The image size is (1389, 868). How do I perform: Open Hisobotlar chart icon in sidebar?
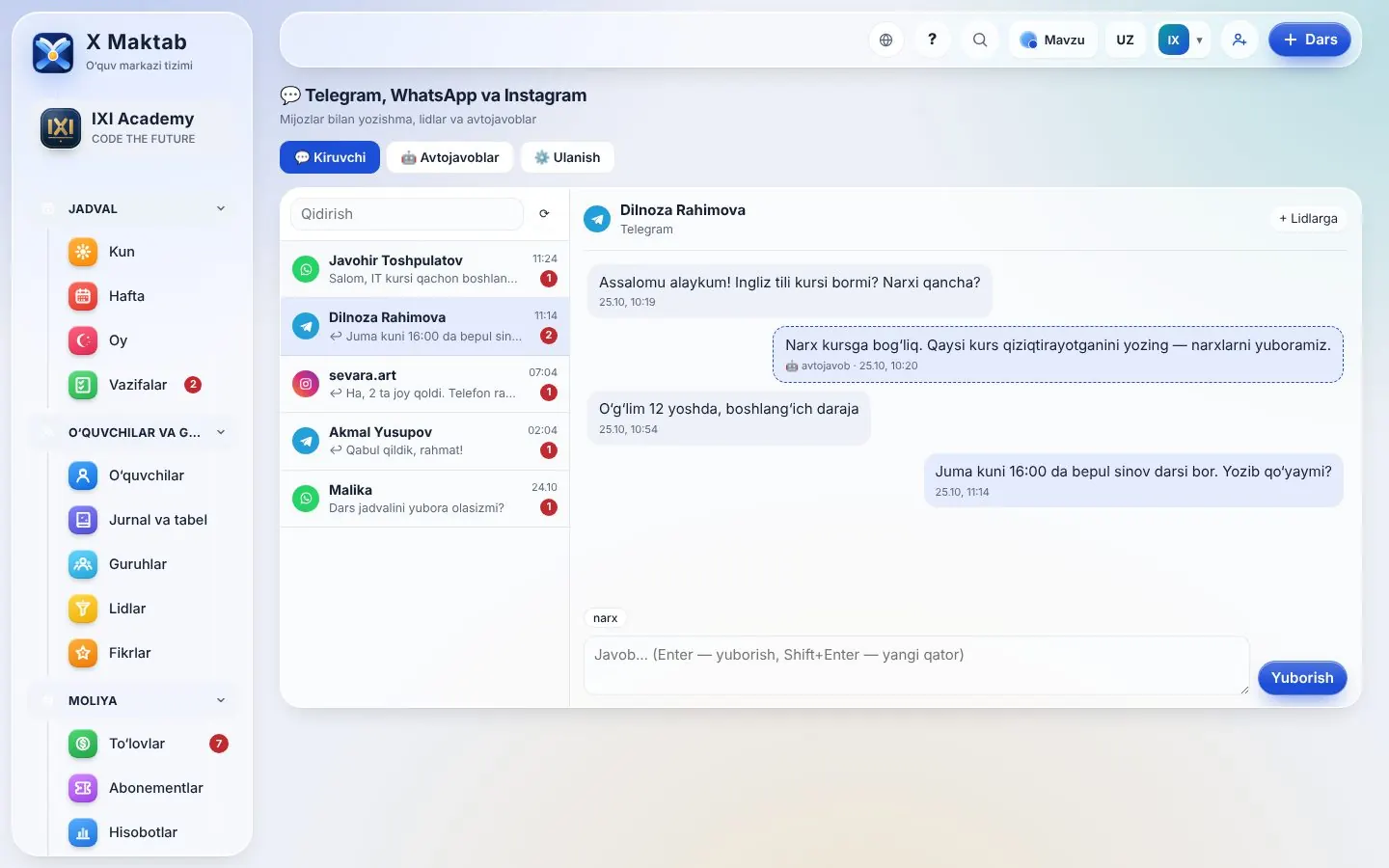(x=83, y=832)
